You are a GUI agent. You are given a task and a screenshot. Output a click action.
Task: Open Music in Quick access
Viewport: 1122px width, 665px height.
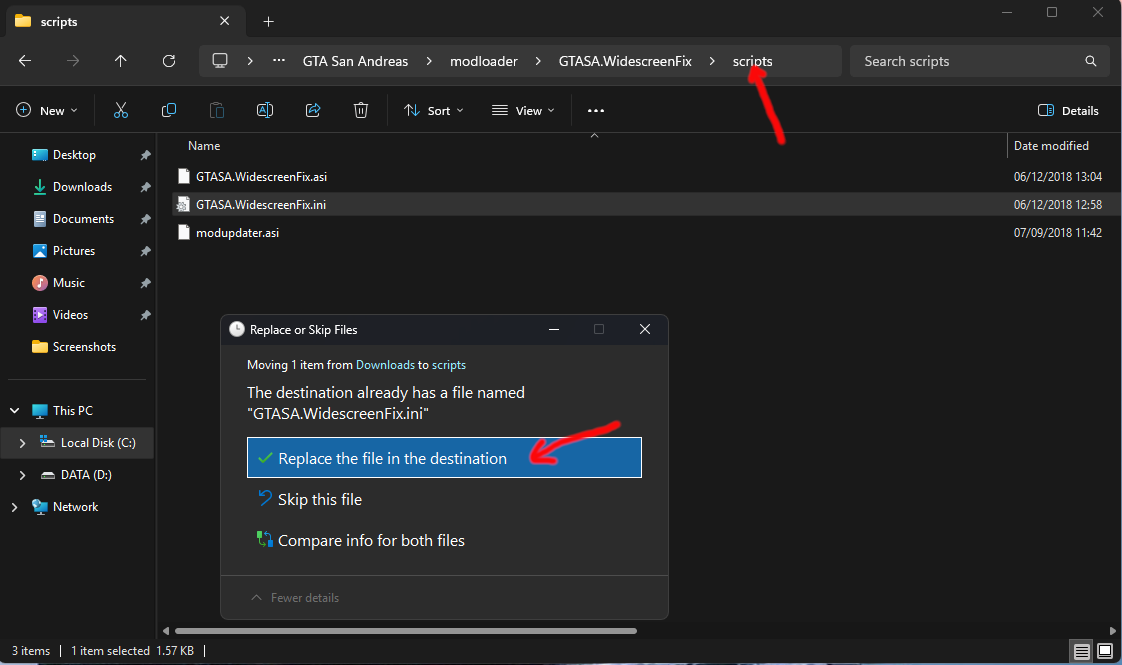[x=69, y=283]
